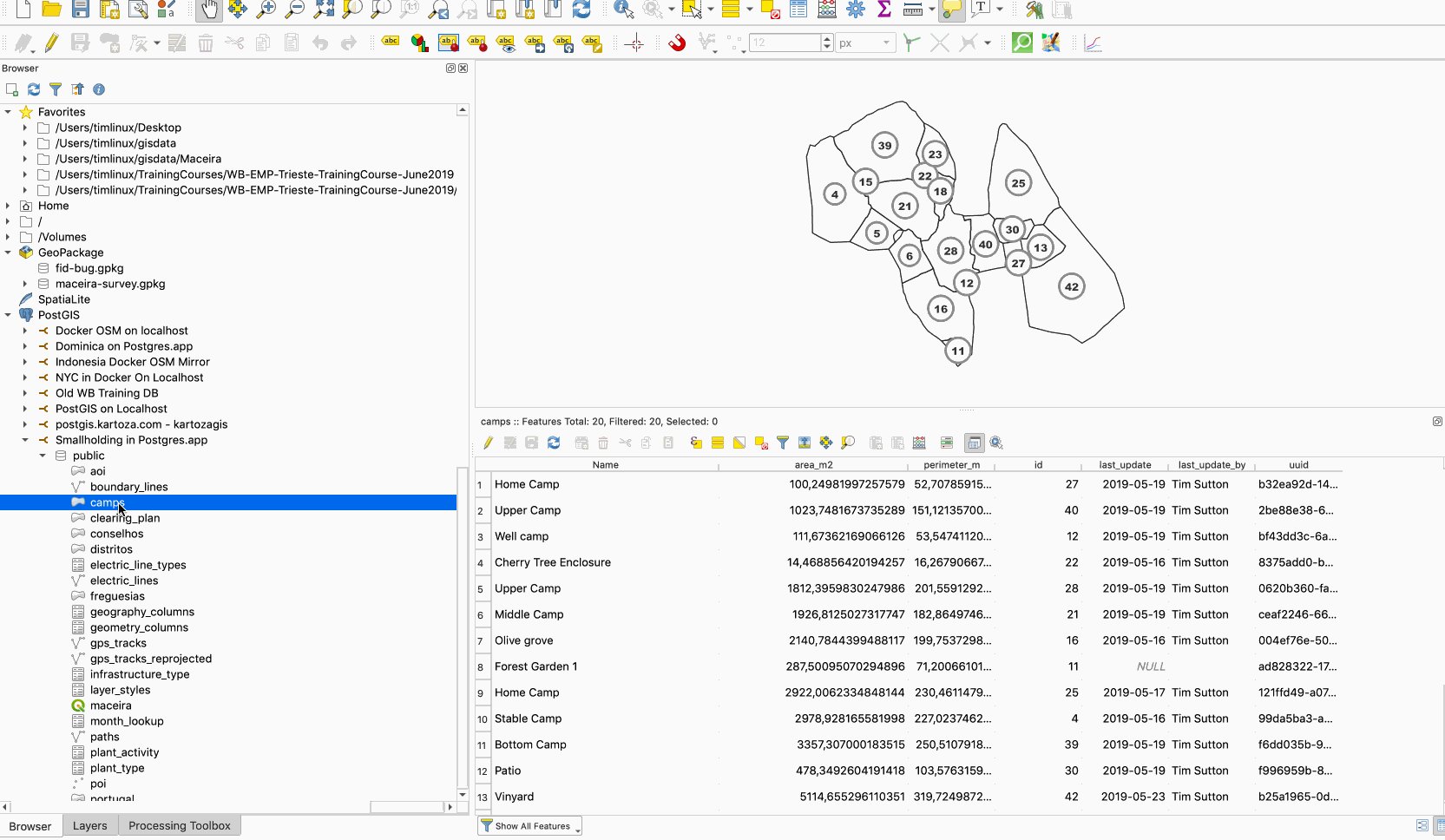Image resolution: width=1445 pixels, height=840 pixels.
Task: Select features using an expression
Action: tap(696, 443)
